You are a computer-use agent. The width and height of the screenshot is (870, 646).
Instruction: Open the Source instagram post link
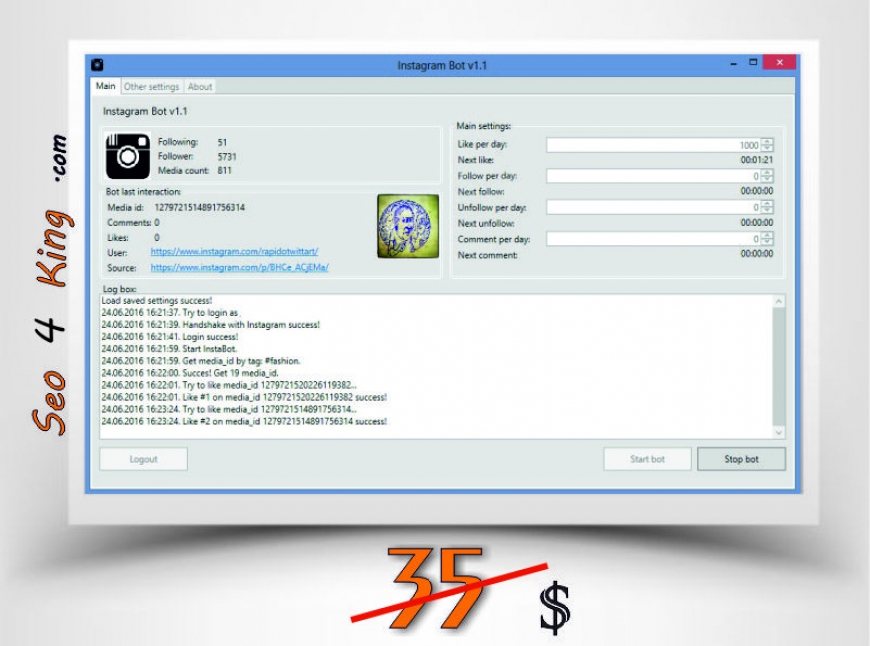coord(239,267)
